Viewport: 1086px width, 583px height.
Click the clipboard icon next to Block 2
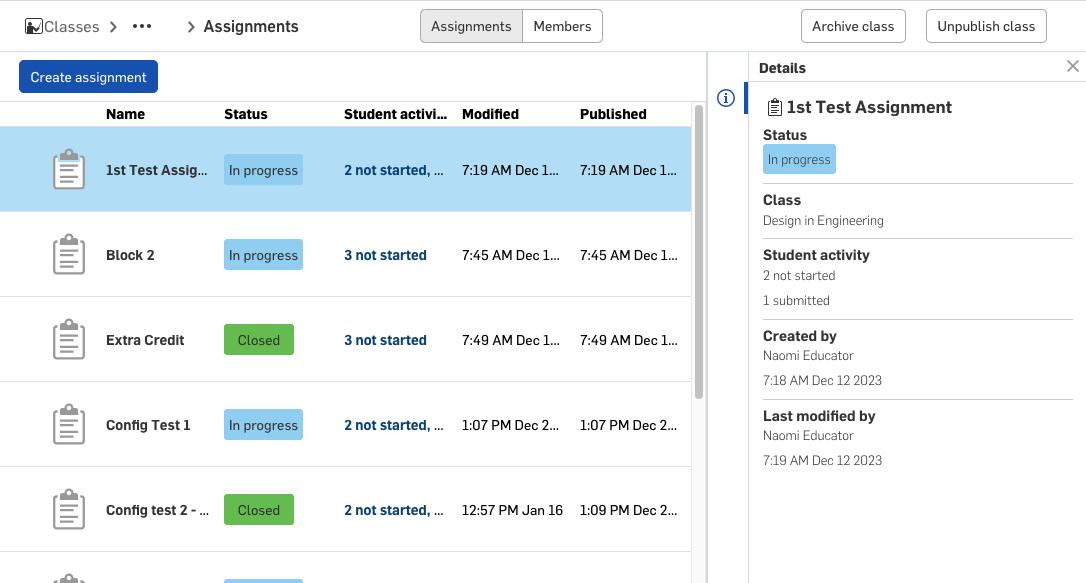point(68,254)
